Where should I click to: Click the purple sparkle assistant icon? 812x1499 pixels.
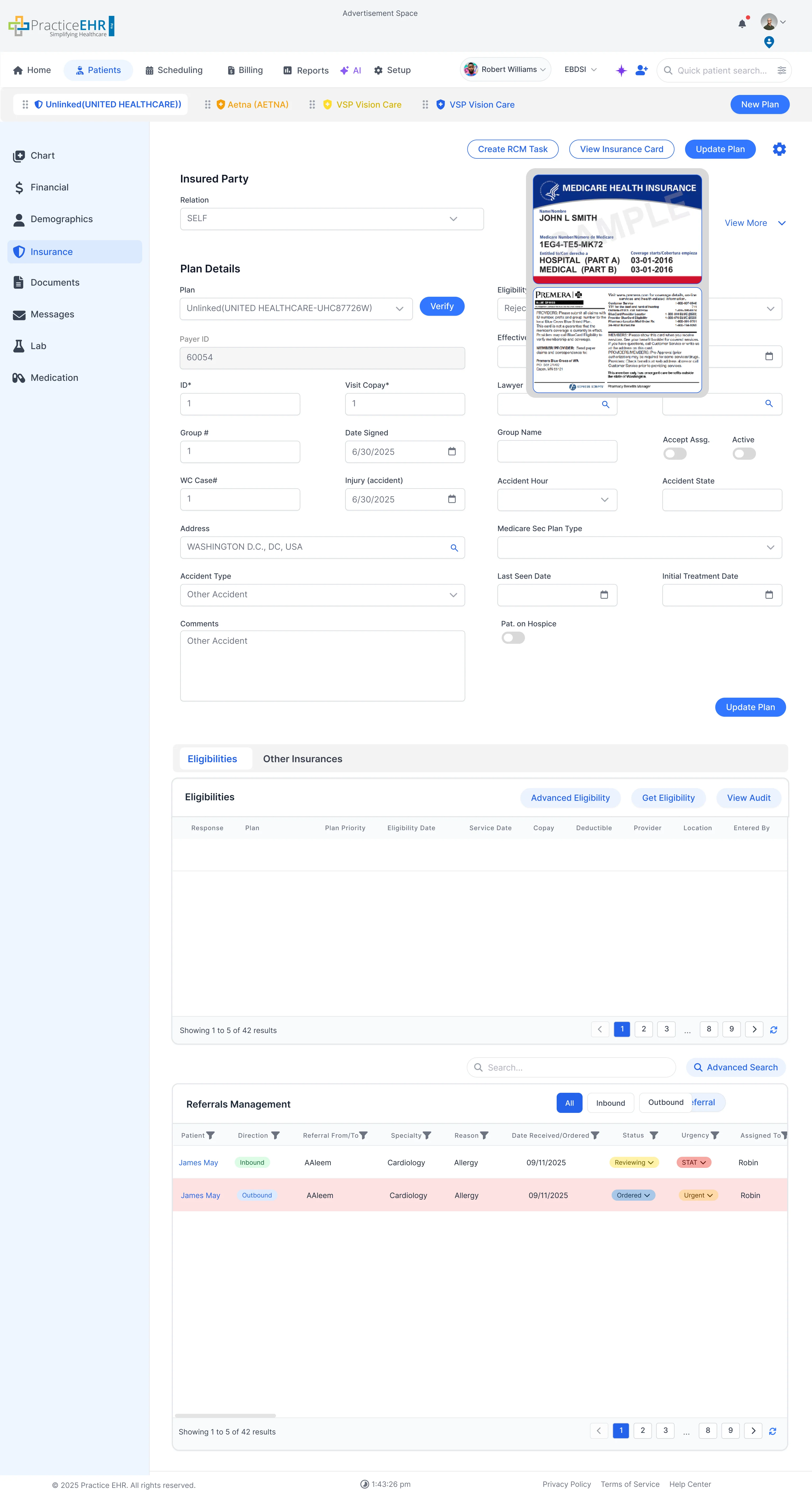pyautogui.click(x=621, y=70)
